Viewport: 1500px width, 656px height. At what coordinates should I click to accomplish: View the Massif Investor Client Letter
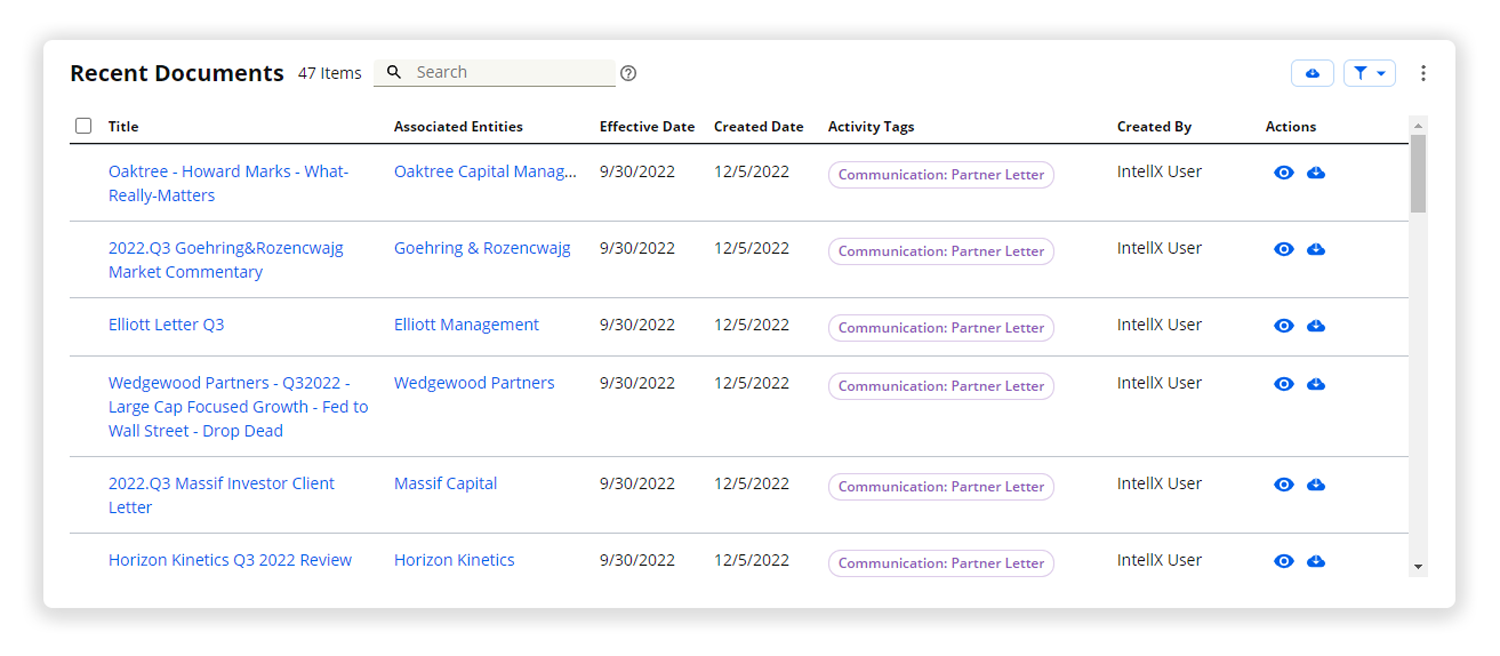click(1284, 485)
